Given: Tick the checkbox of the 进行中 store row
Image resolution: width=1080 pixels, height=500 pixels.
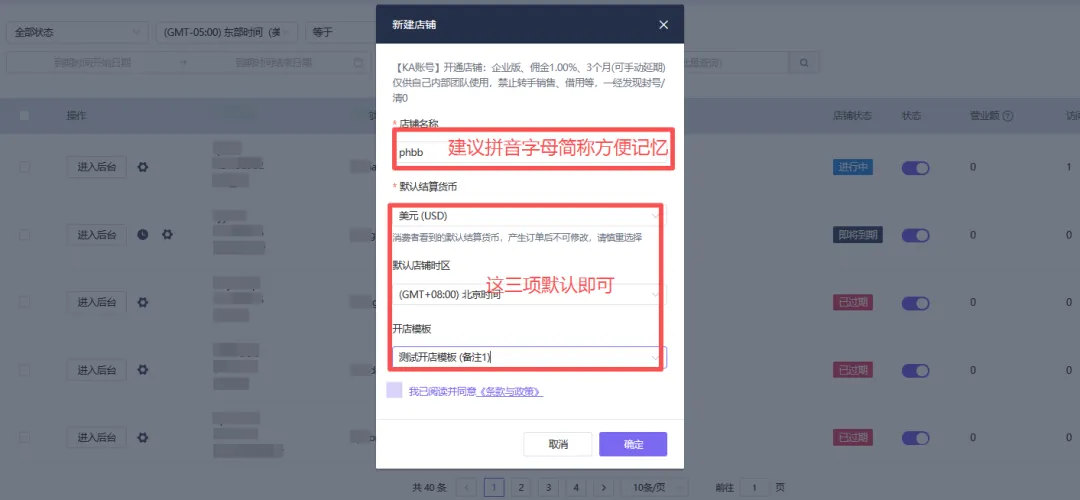Looking at the screenshot, I should pos(24,167).
